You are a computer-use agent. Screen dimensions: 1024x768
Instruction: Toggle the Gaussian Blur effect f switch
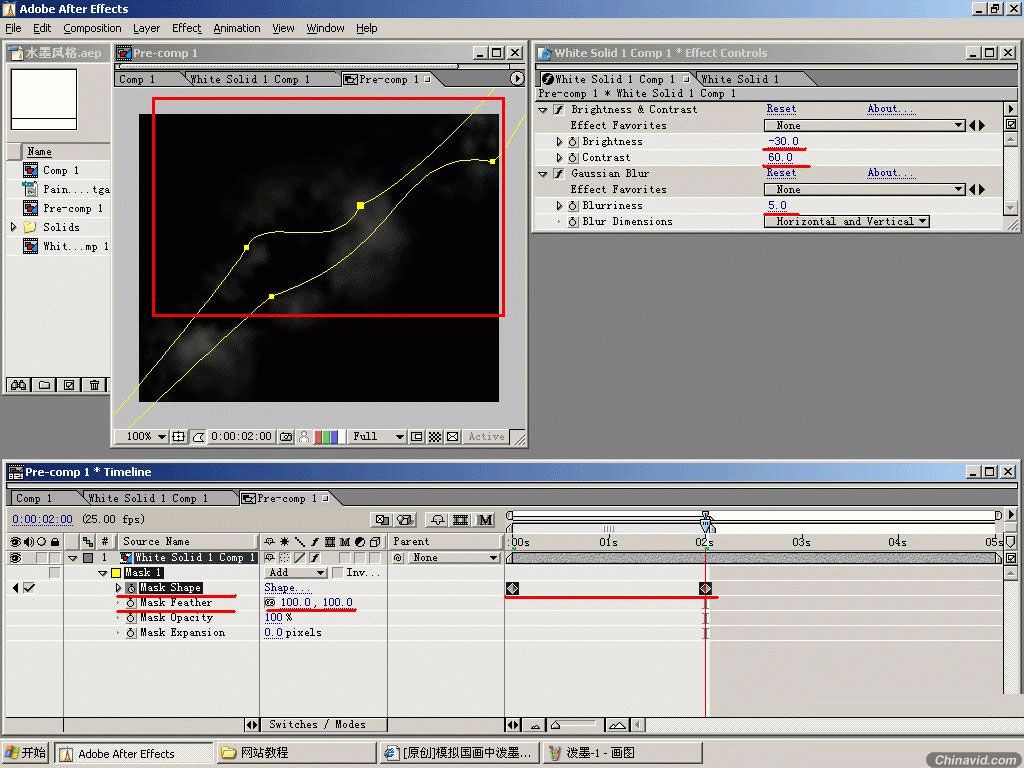(x=558, y=174)
